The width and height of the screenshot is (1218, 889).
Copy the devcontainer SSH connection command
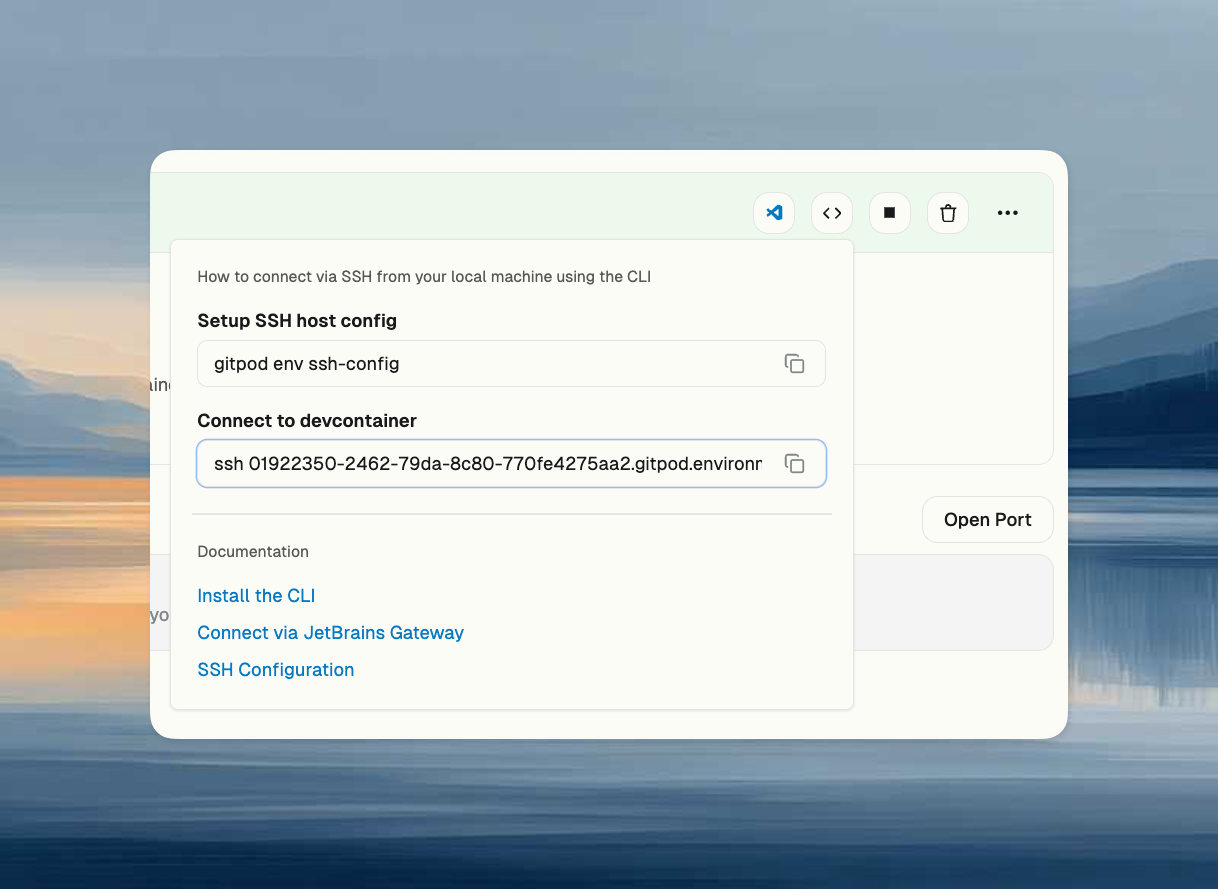tap(795, 463)
